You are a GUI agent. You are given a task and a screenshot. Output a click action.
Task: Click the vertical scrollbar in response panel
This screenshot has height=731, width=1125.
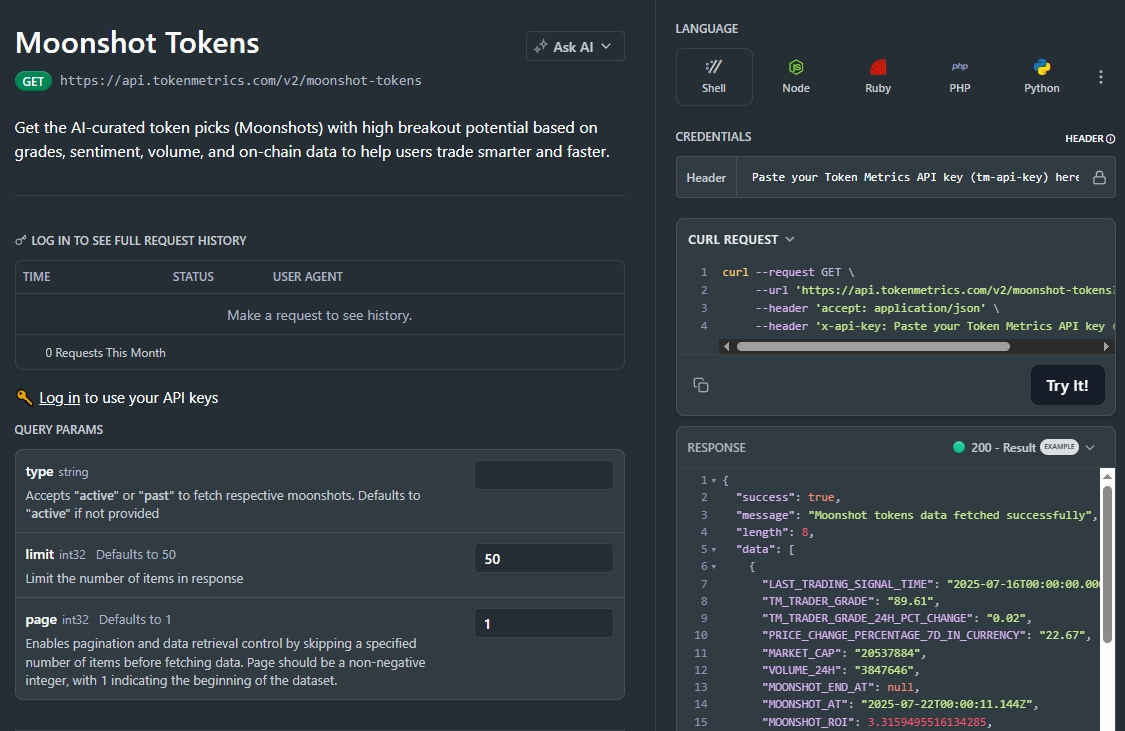point(1107,565)
